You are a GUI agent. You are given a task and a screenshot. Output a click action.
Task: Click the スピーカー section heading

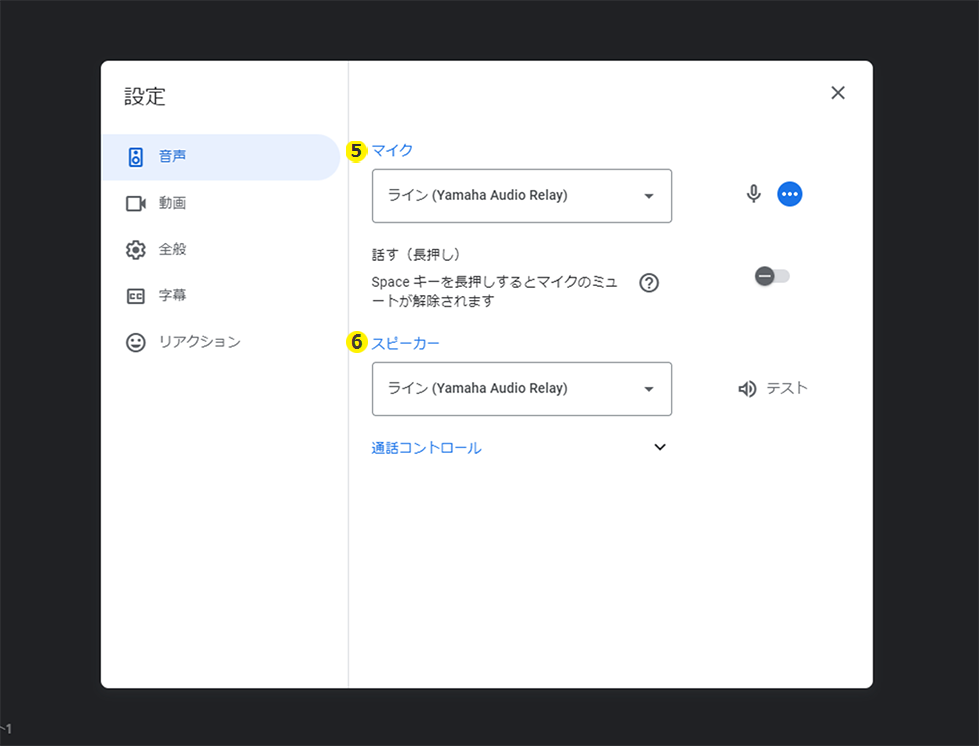pos(405,343)
